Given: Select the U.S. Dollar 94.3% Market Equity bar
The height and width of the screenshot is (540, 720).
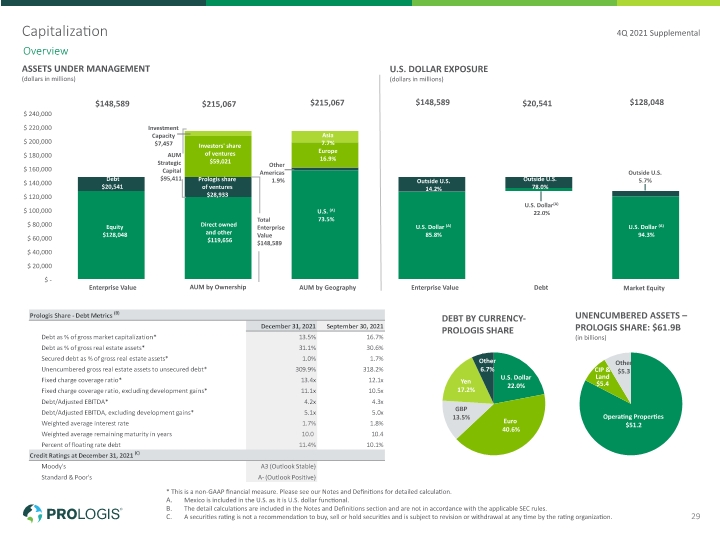Looking at the screenshot, I should click(x=645, y=237).
